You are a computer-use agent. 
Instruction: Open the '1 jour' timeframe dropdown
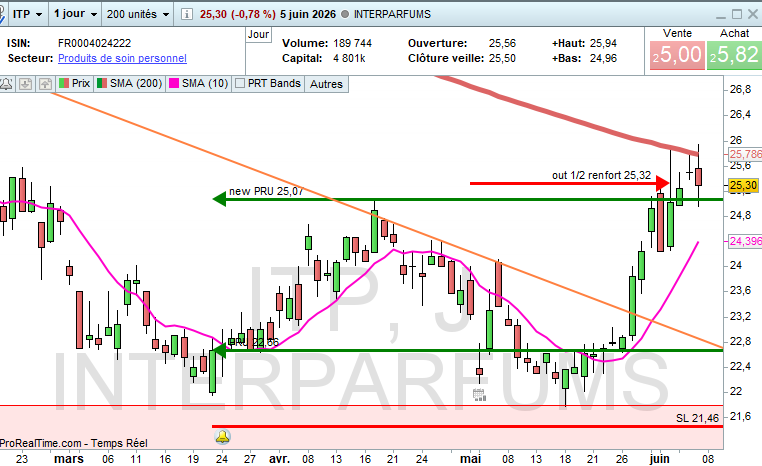[75, 14]
